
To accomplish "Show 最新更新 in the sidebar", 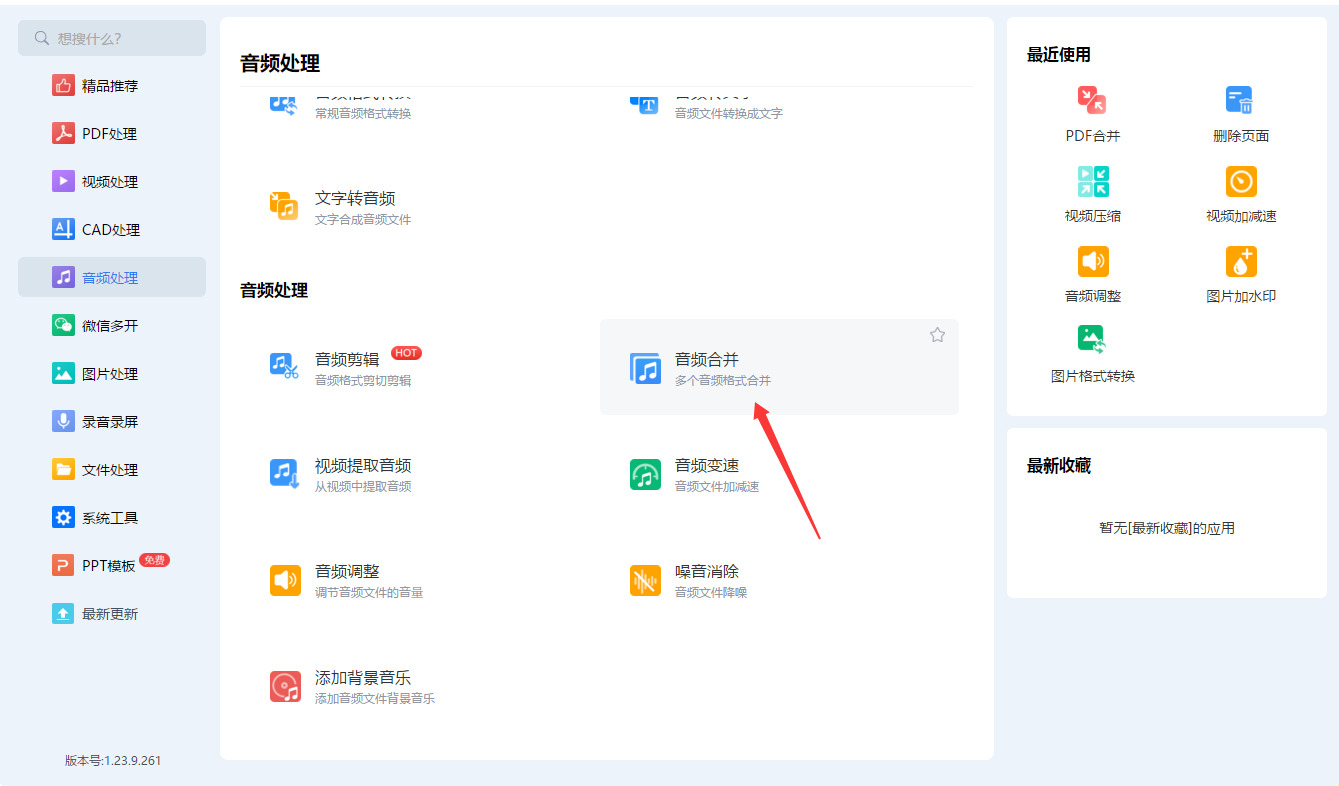I will (x=112, y=614).
